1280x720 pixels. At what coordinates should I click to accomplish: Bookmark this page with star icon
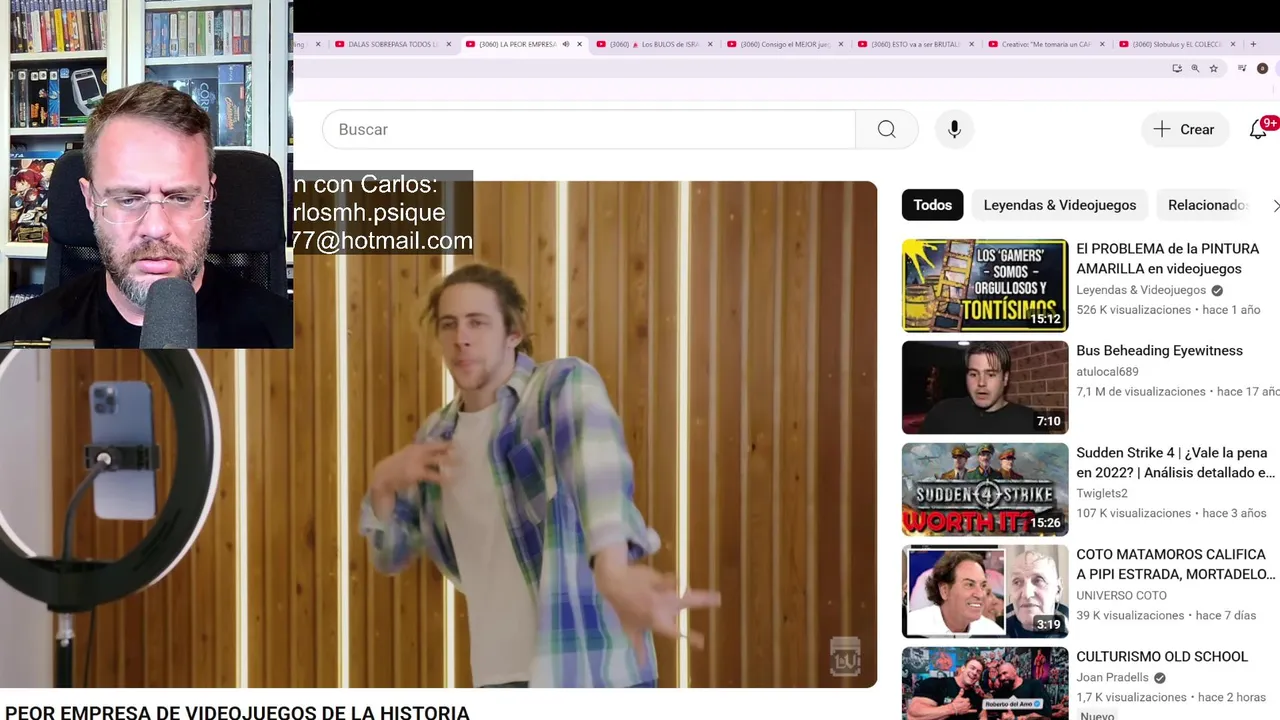[1214, 69]
